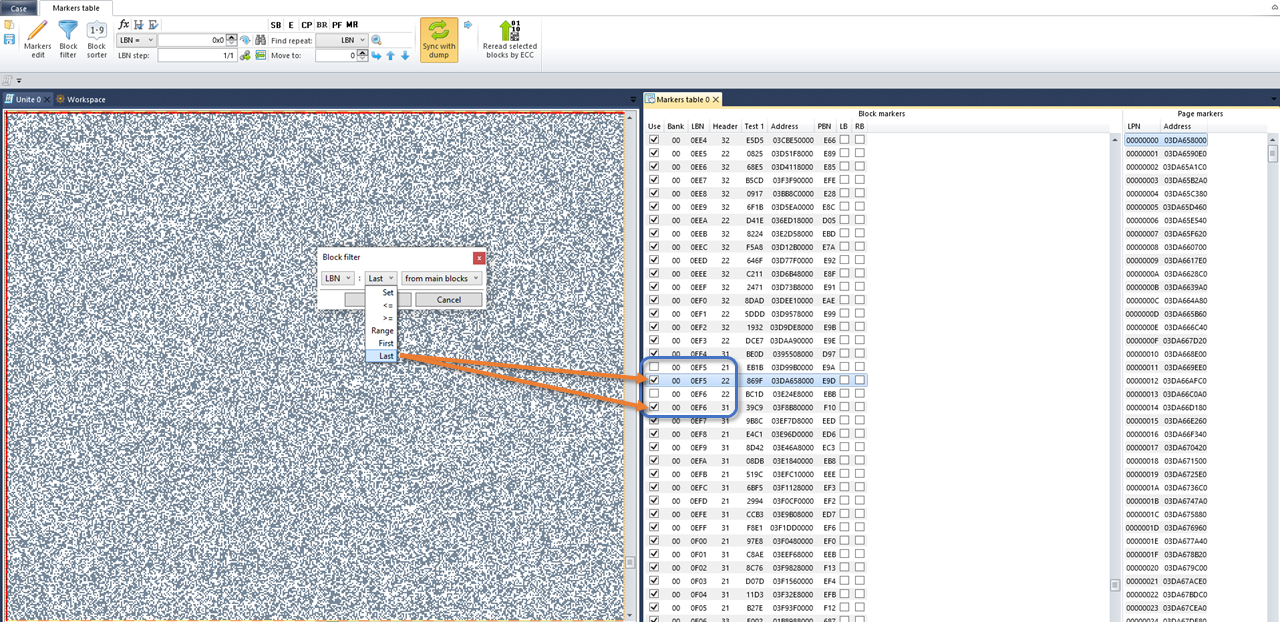Open quick access toolbar customize arrow
This screenshot has height=625, width=1280.
[18, 80]
